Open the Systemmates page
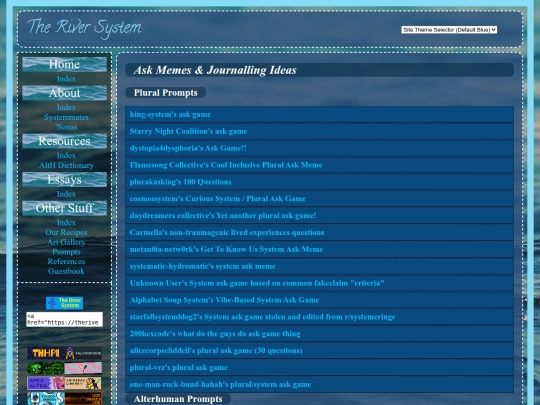The width and height of the screenshot is (540, 405). pos(66,117)
